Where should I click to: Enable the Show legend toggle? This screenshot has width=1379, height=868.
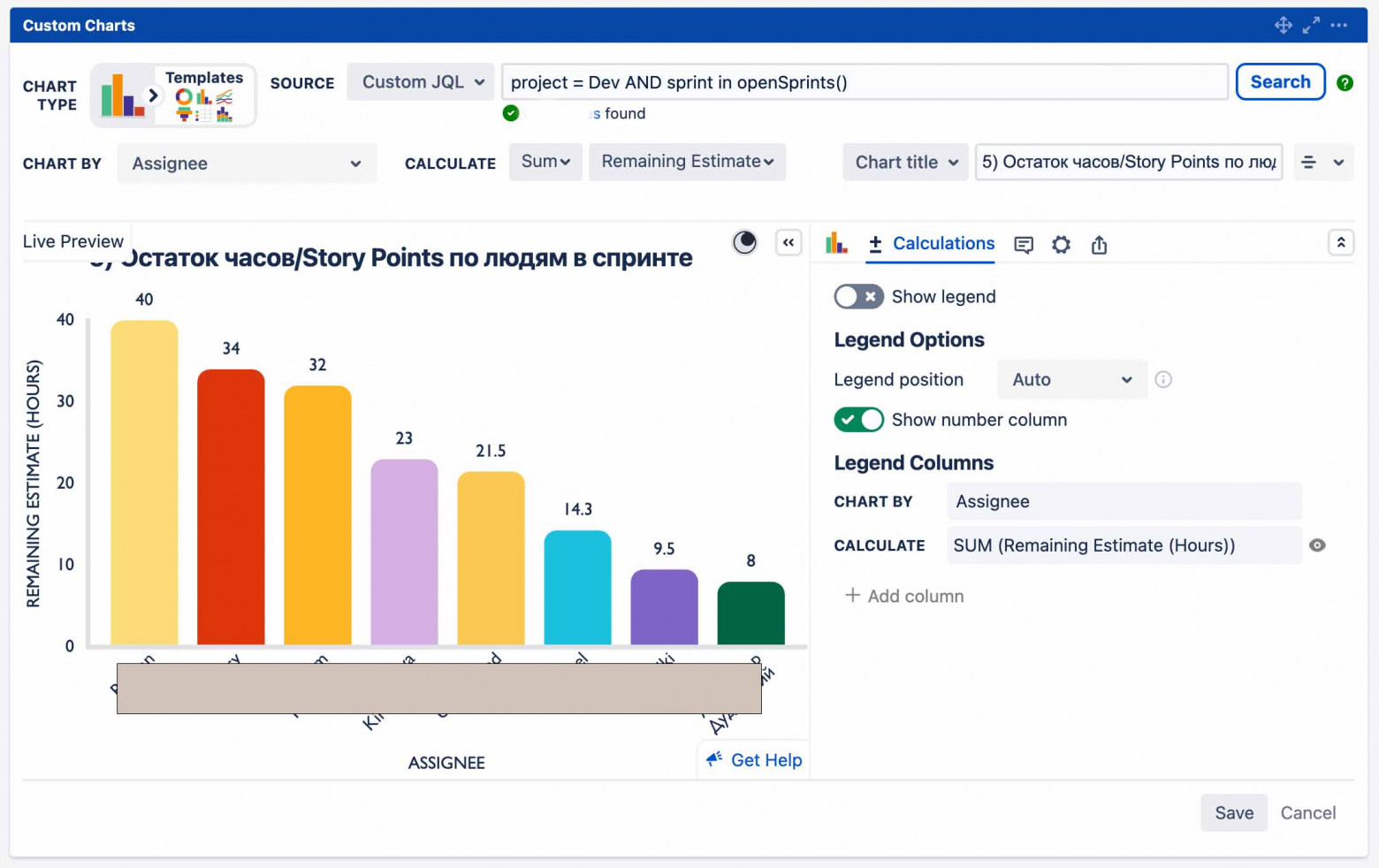click(x=858, y=297)
